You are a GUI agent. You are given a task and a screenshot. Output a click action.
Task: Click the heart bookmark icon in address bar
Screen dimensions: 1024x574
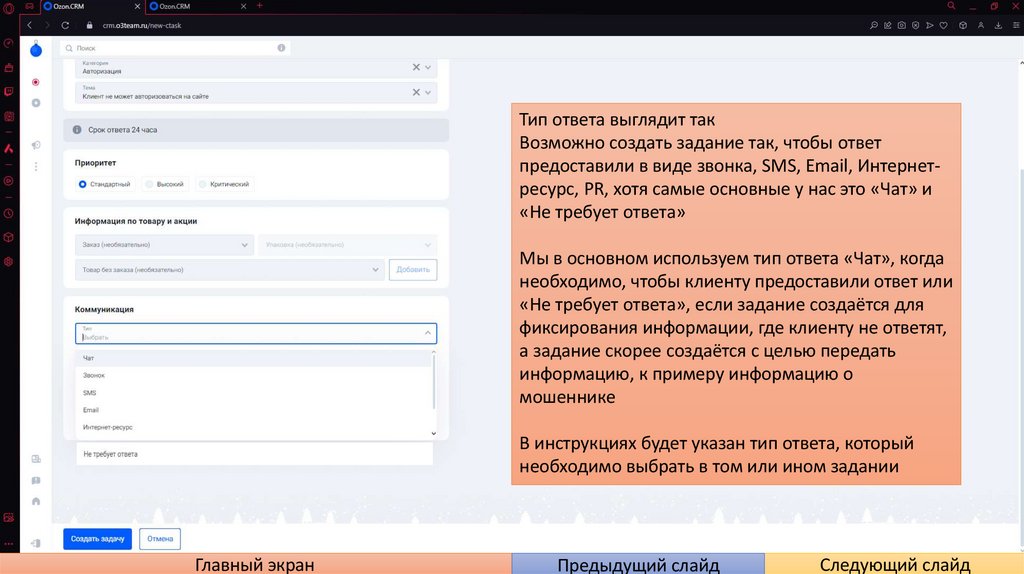[944, 25]
